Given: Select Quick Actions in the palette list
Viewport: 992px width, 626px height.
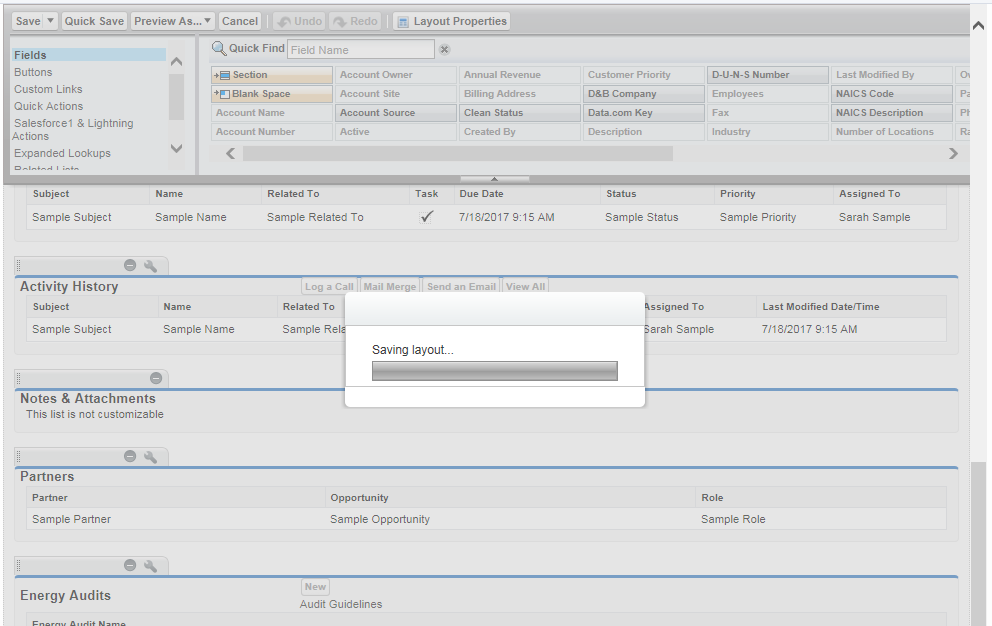Looking at the screenshot, I should pos(48,106).
